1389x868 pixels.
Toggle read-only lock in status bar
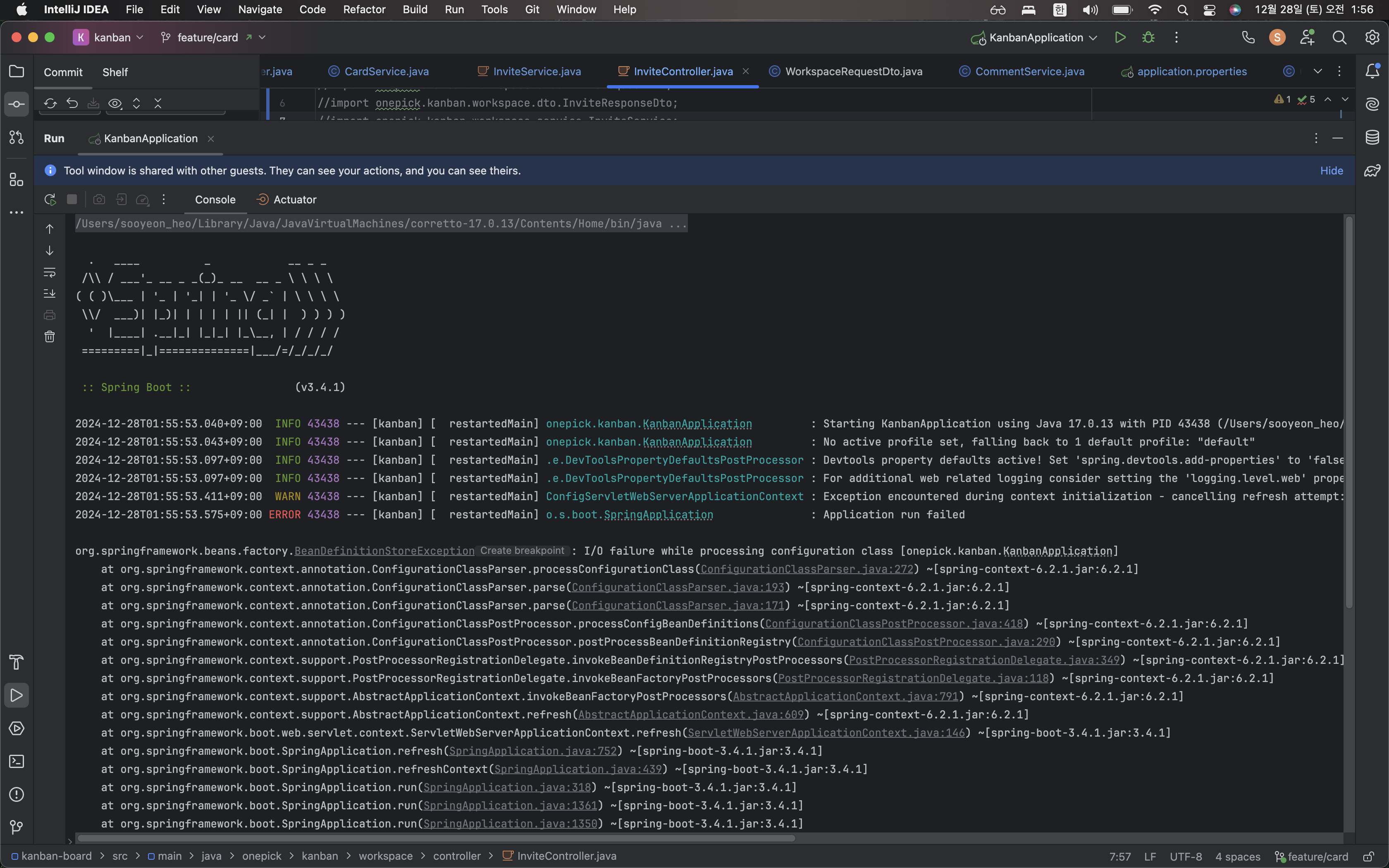(1368, 856)
